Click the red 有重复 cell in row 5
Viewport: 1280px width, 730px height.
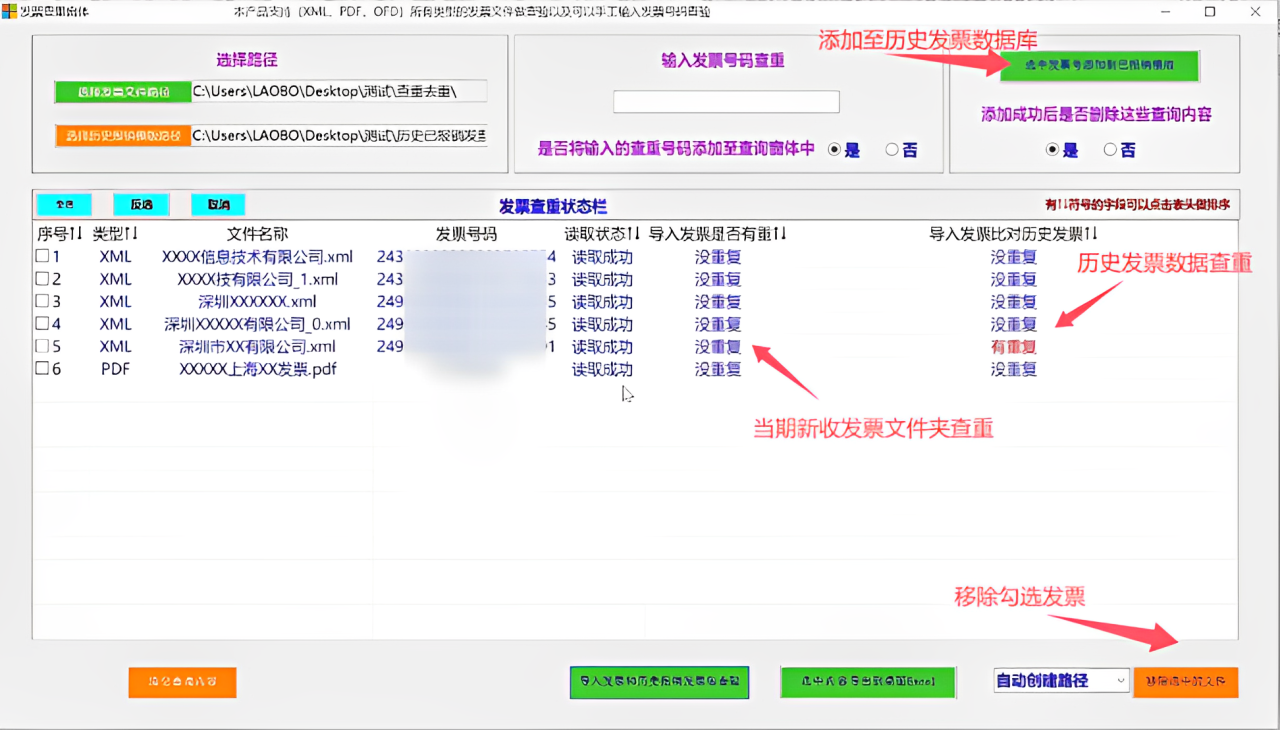[1014, 346]
